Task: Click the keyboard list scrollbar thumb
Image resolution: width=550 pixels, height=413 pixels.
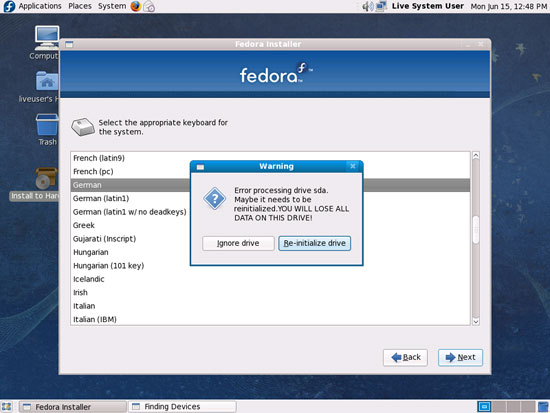Action: (x=476, y=230)
